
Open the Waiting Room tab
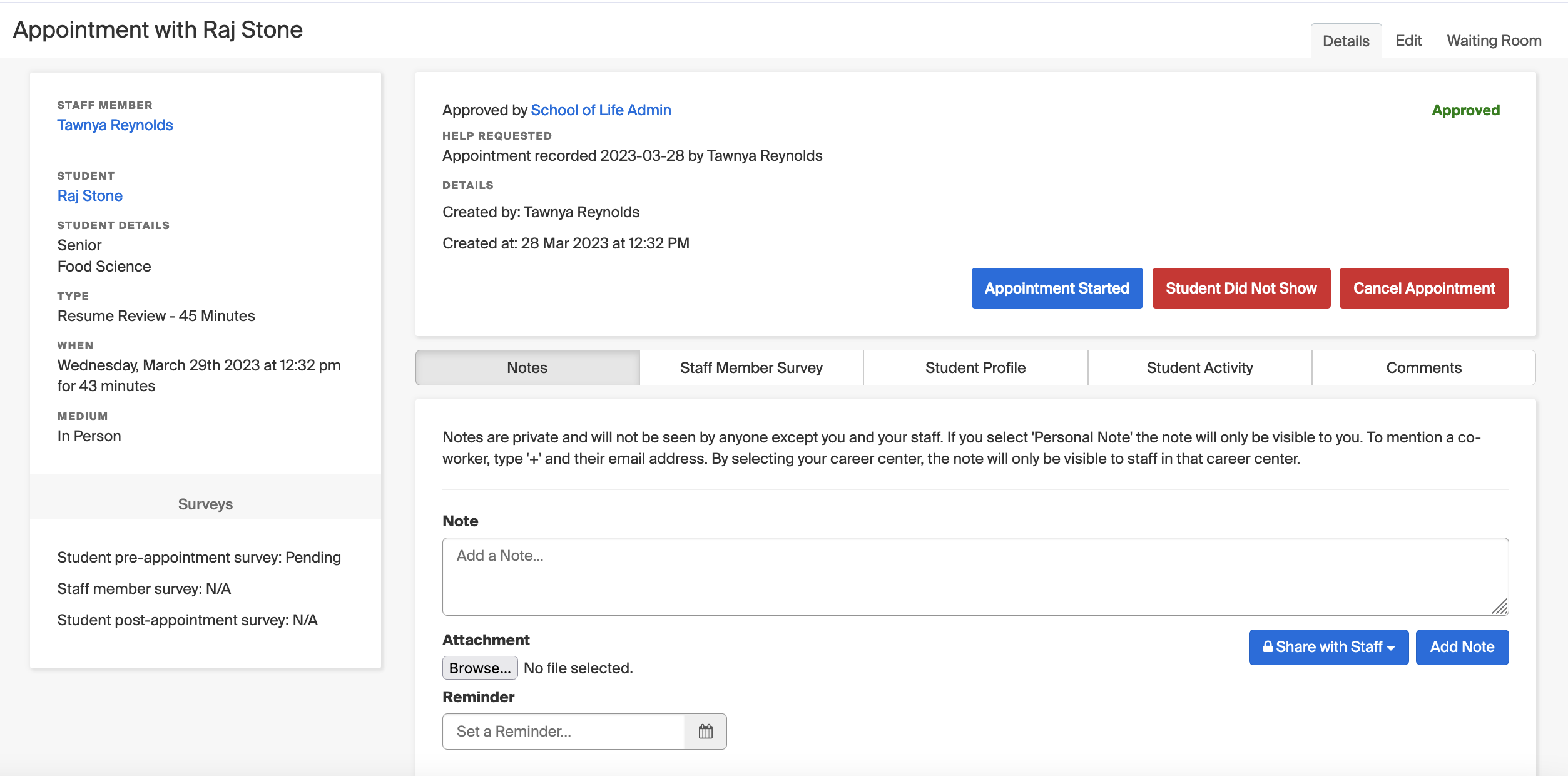[x=1494, y=41]
